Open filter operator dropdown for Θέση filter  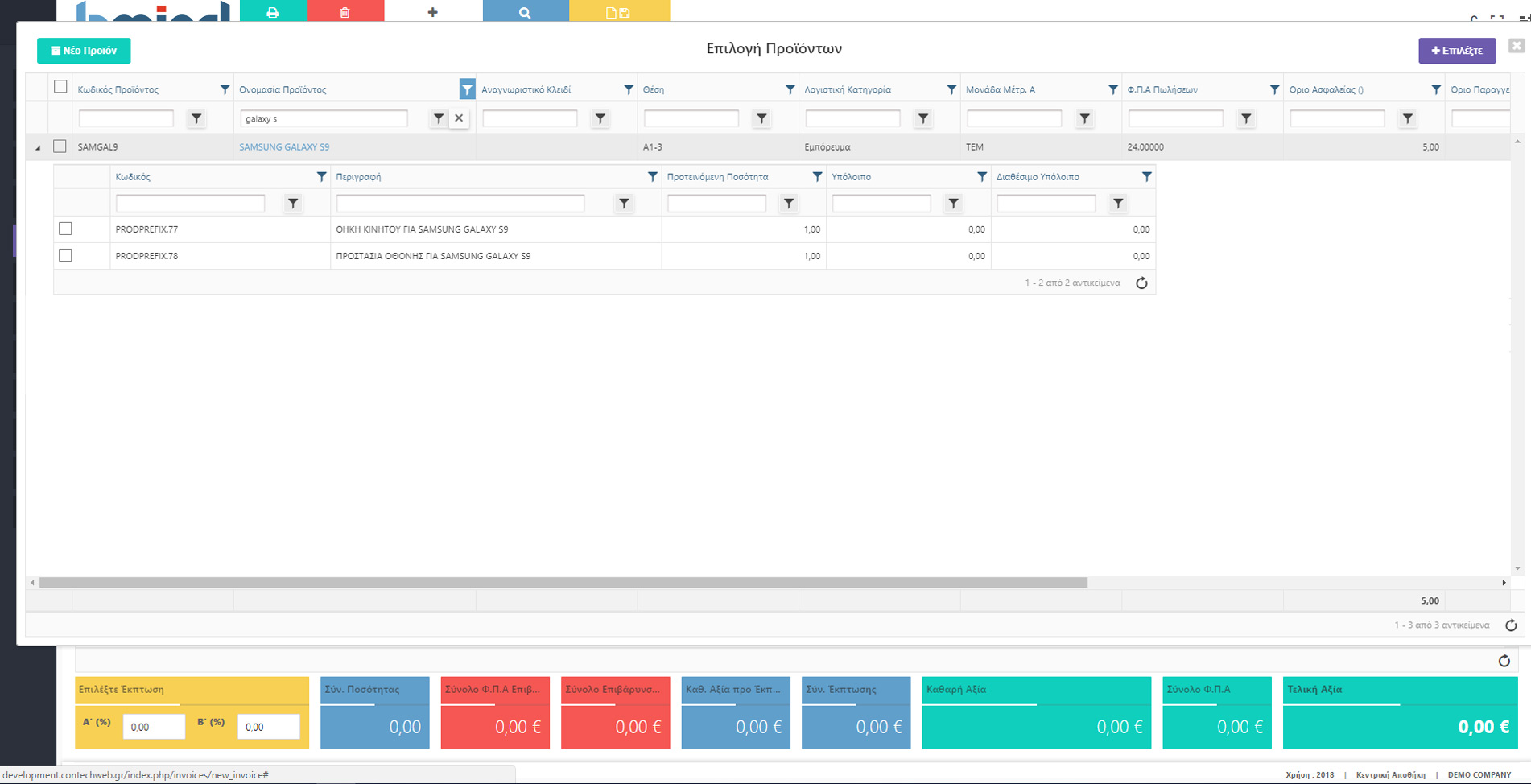pyautogui.click(x=761, y=118)
